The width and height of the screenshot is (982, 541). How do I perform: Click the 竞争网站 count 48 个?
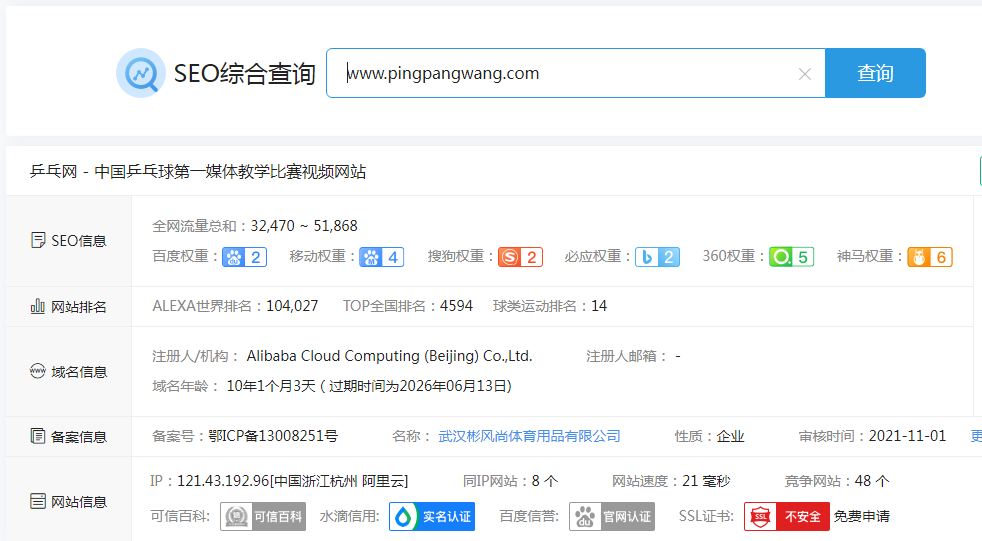point(872,481)
